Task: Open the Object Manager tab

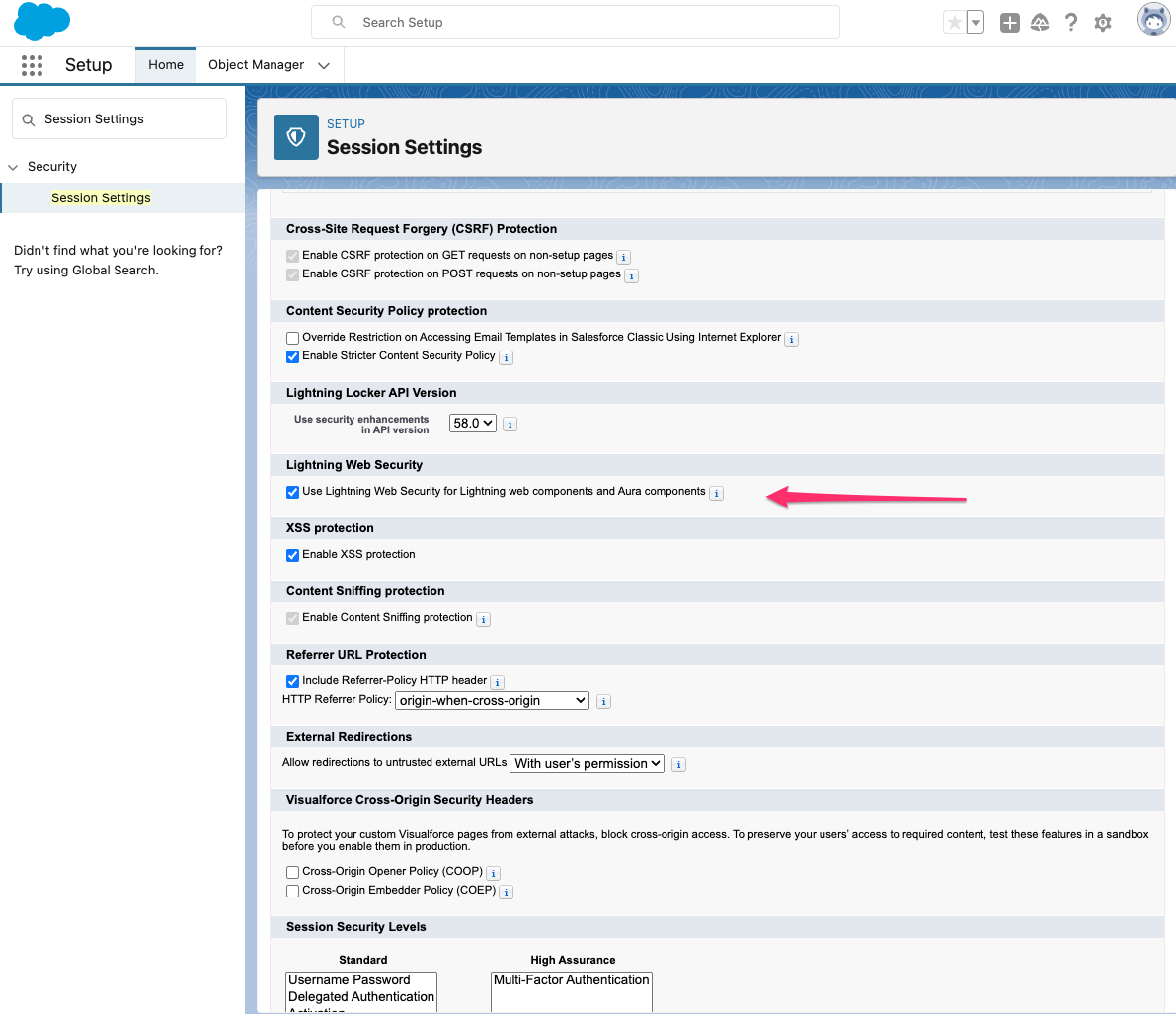Action: point(256,65)
